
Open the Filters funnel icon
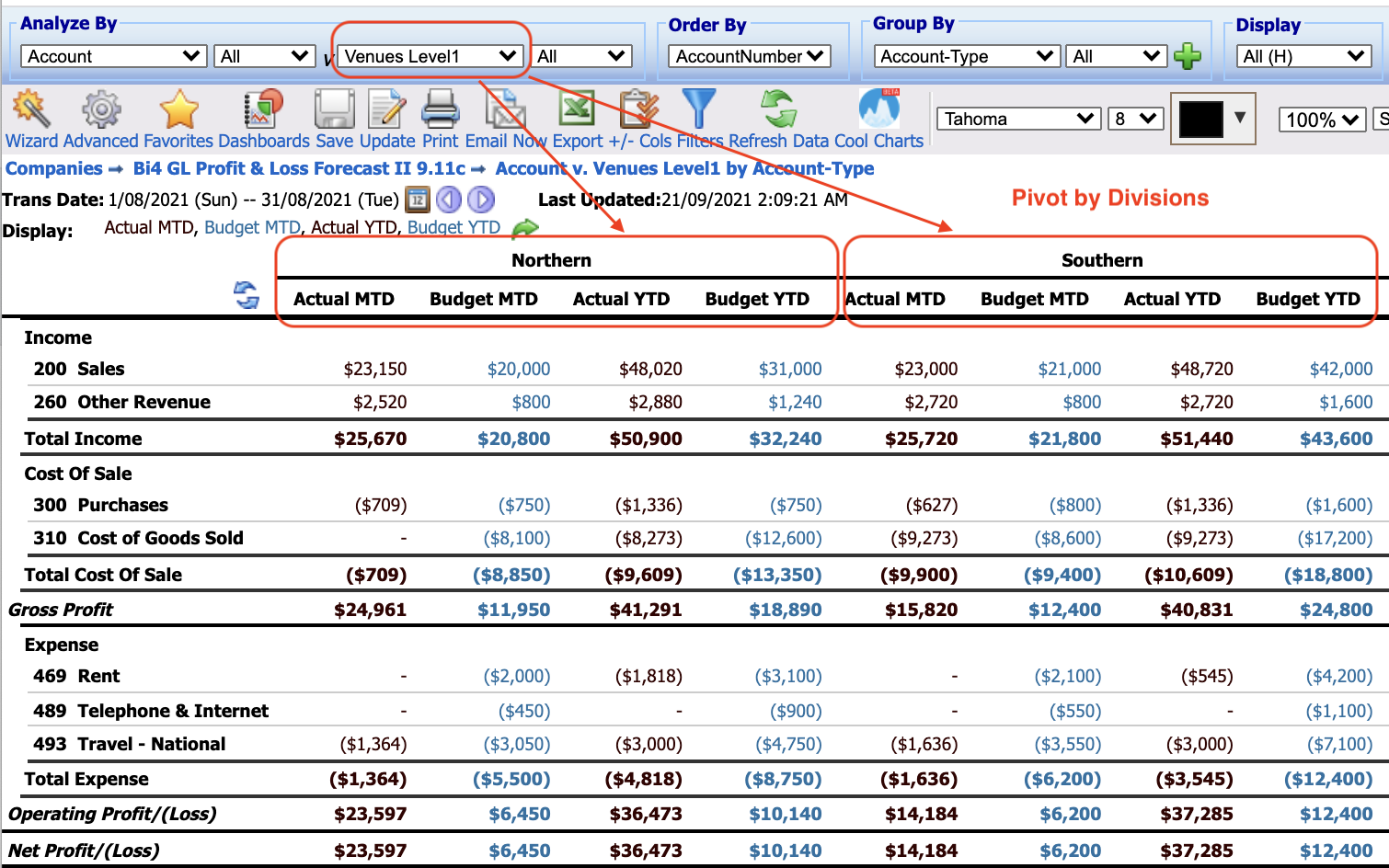699,108
